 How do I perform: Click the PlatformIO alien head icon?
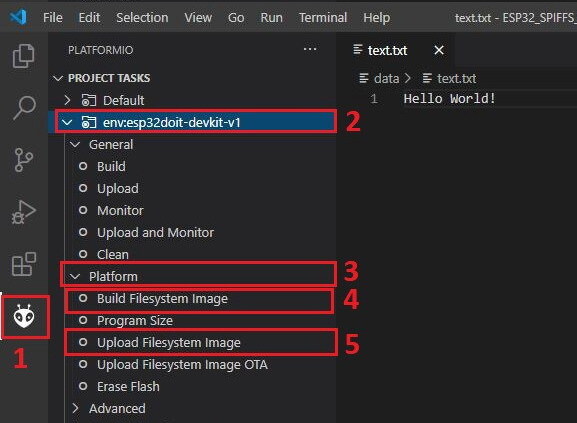24,316
